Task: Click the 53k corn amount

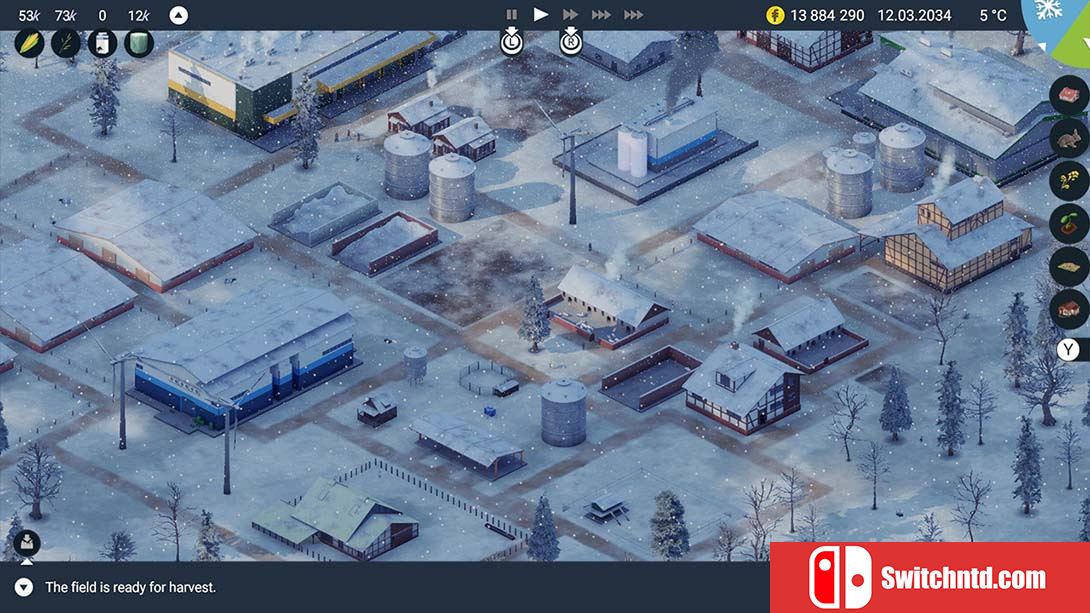Action: pos(29,15)
